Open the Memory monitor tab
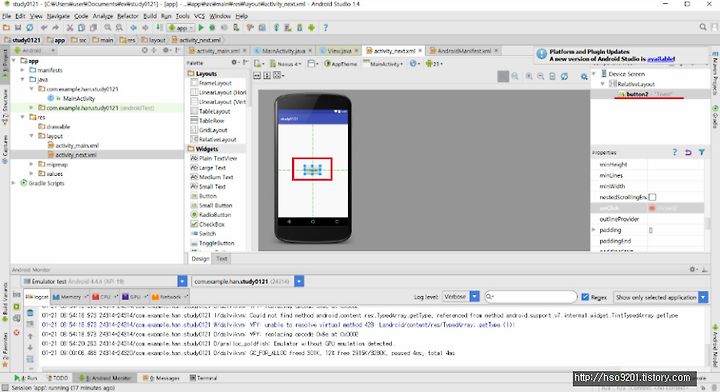720x392 pixels. click(69, 297)
